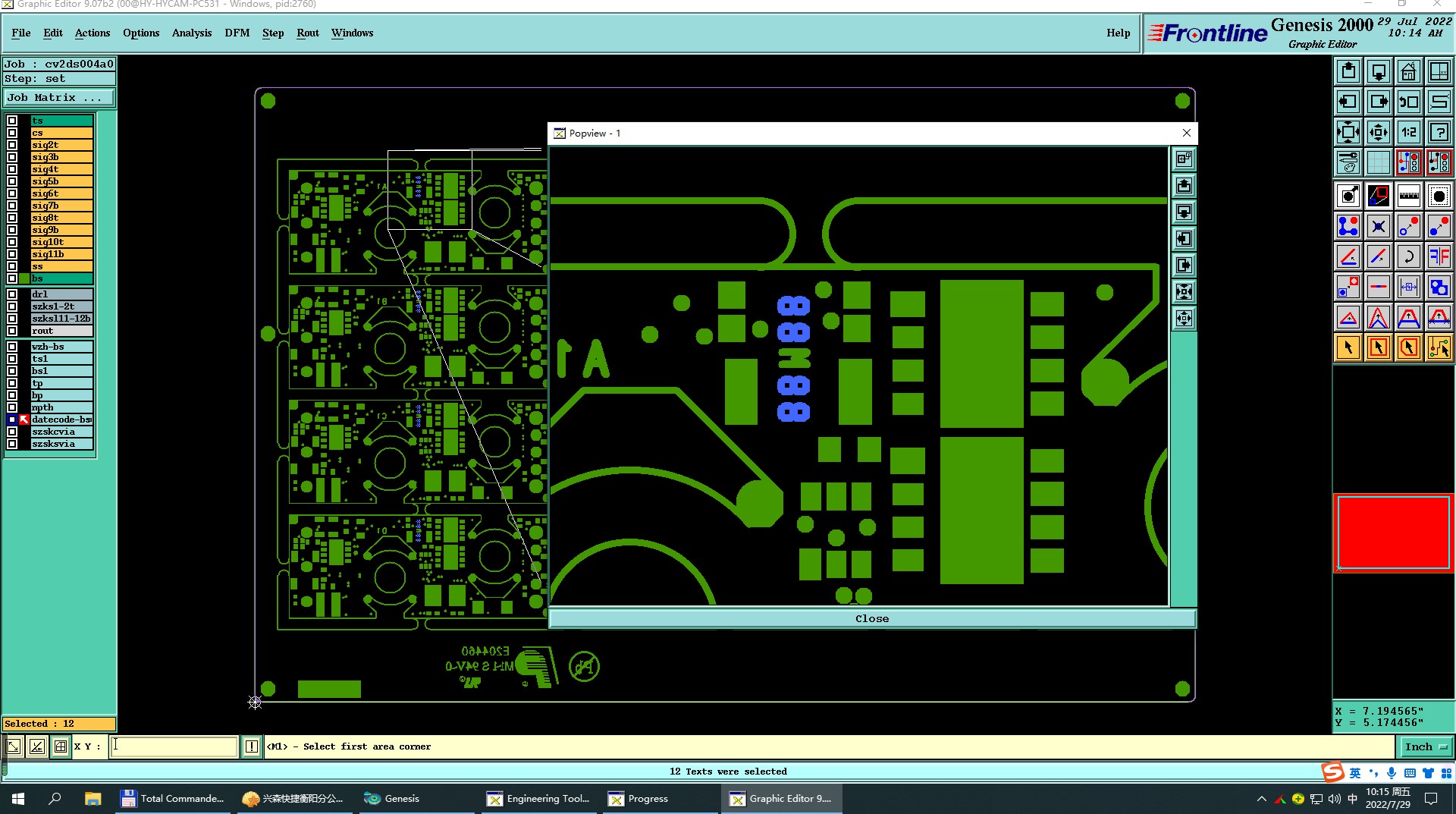Open the Windows menu
This screenshot has width=1456, height=814.
pyautogui.click(x=352, y=33)
